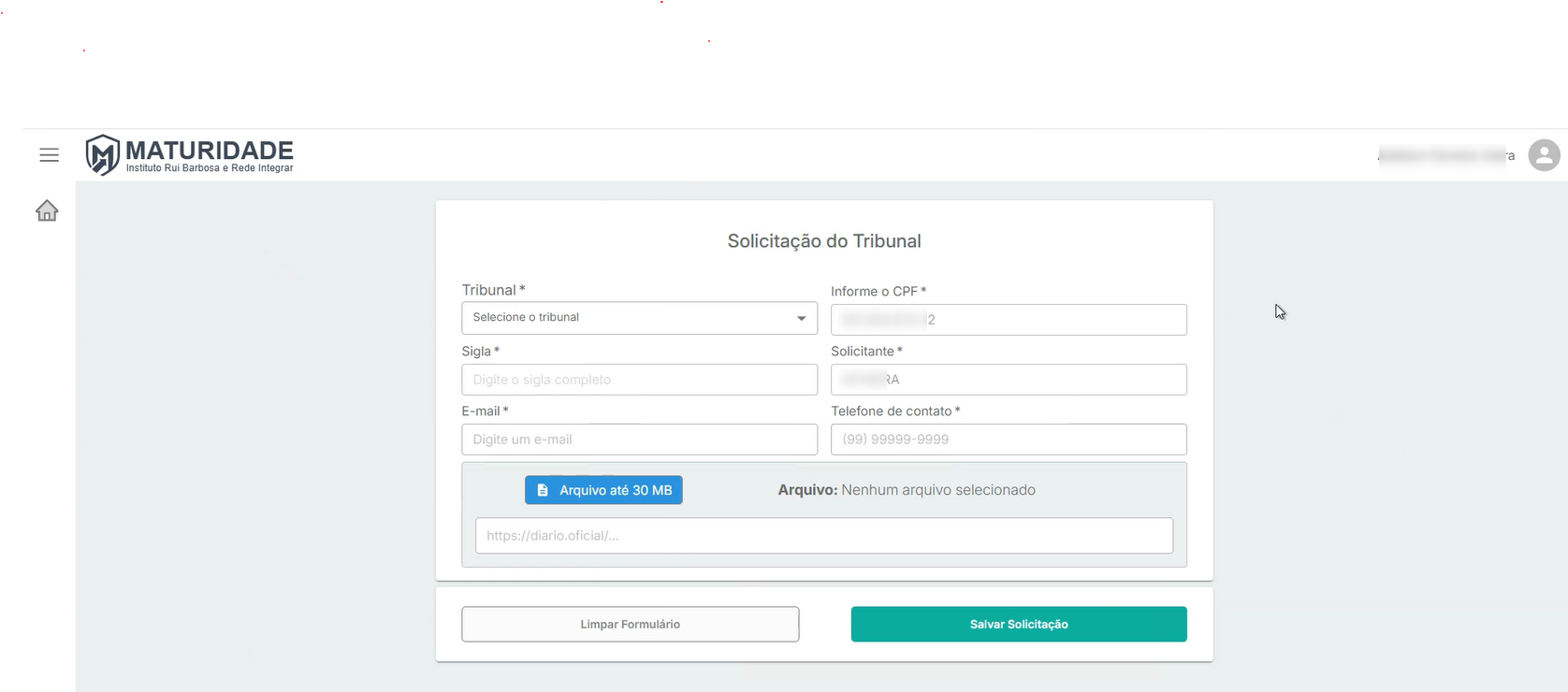Click the Maturidade shield logo
1568x692 pixels.
point(102,155)
